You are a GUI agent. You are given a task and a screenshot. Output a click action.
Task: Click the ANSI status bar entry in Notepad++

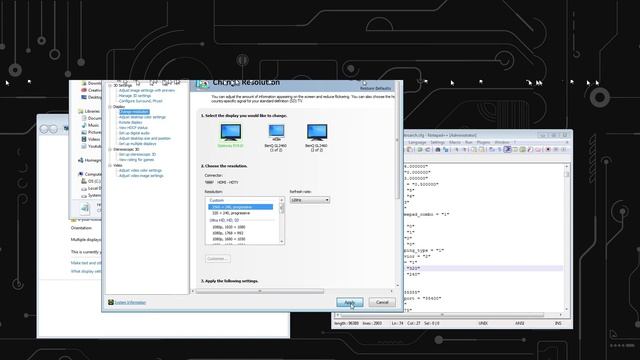519,323
